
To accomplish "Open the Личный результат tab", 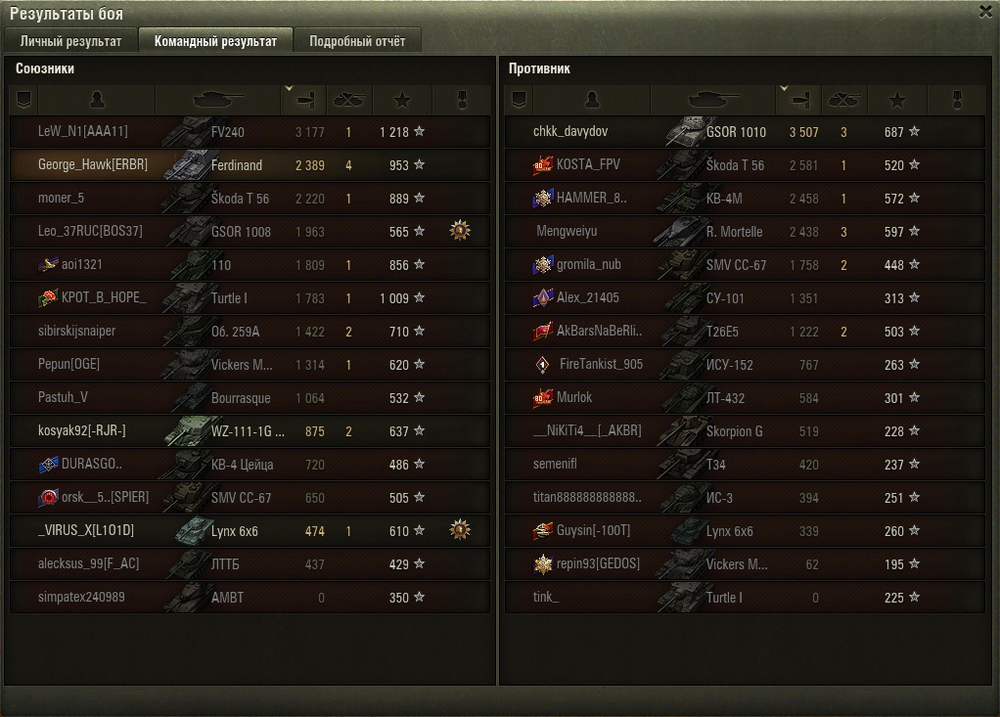I will click(71, 41).
